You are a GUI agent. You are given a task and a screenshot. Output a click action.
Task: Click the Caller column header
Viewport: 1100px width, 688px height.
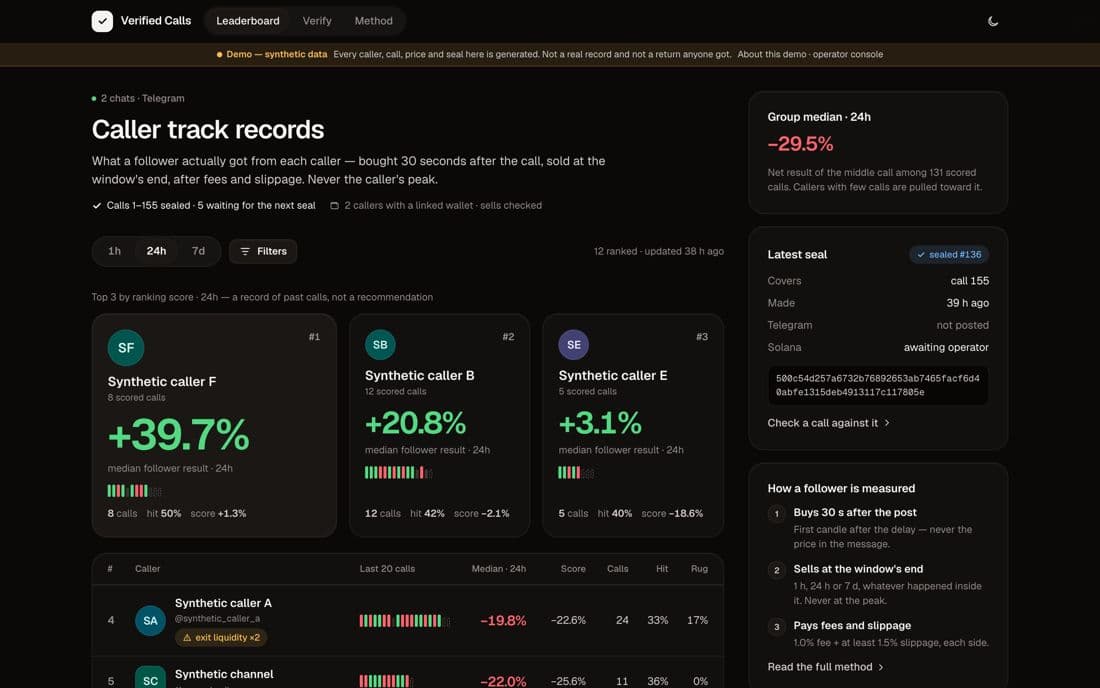[147, 569]
